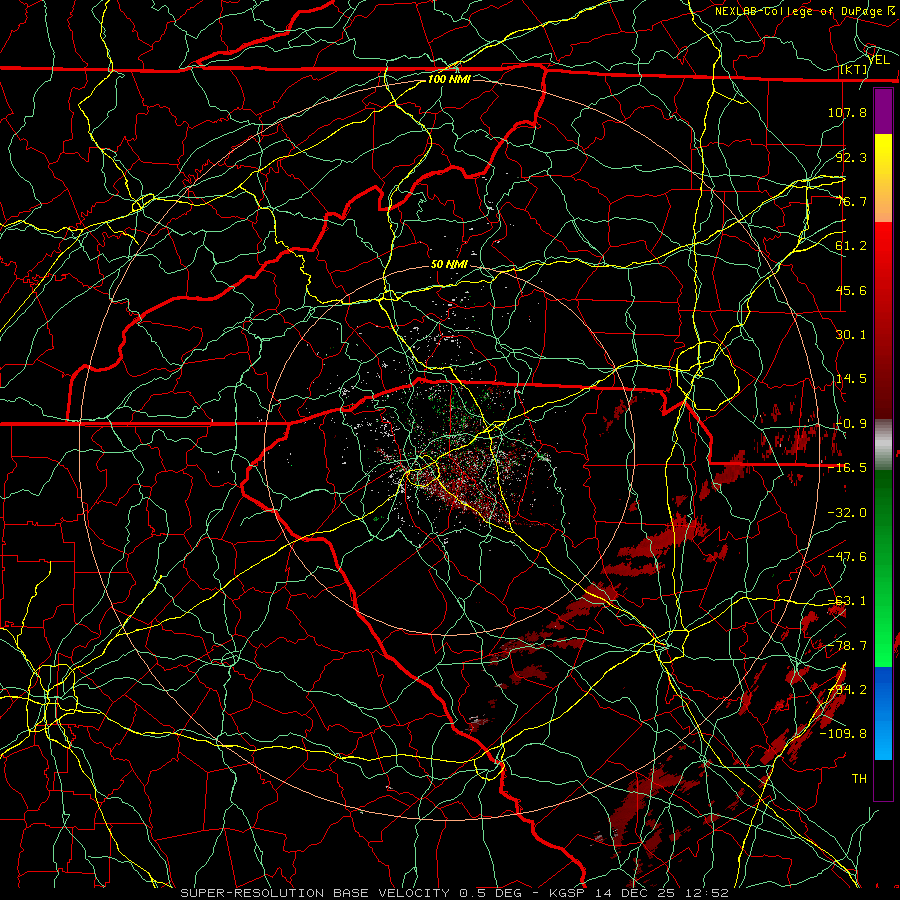Screen dimensions: 900x900
Task: Select the 61.2 legend value
Action: coord(851,246)
